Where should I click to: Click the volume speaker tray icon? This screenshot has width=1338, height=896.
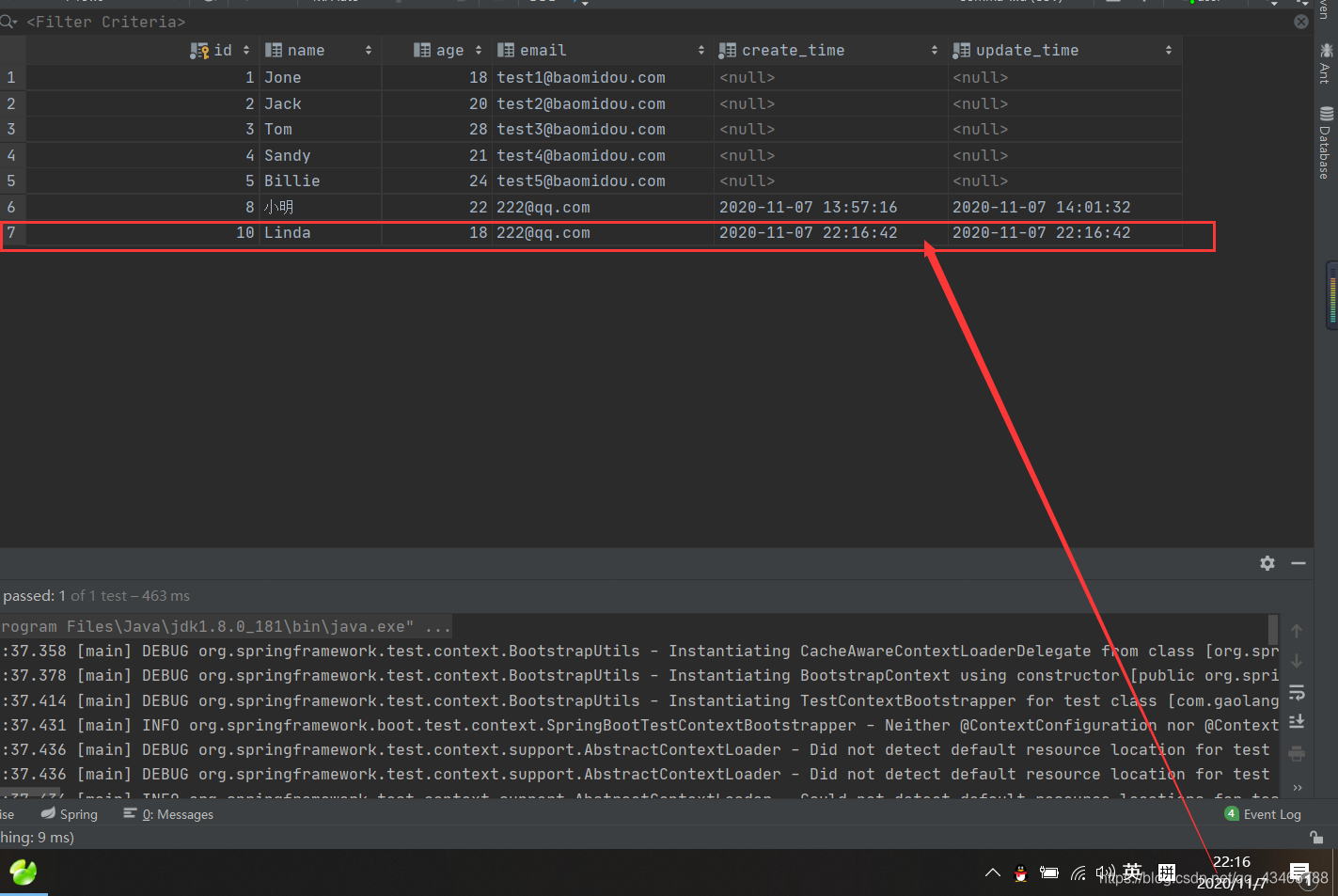coord(1106,873)
